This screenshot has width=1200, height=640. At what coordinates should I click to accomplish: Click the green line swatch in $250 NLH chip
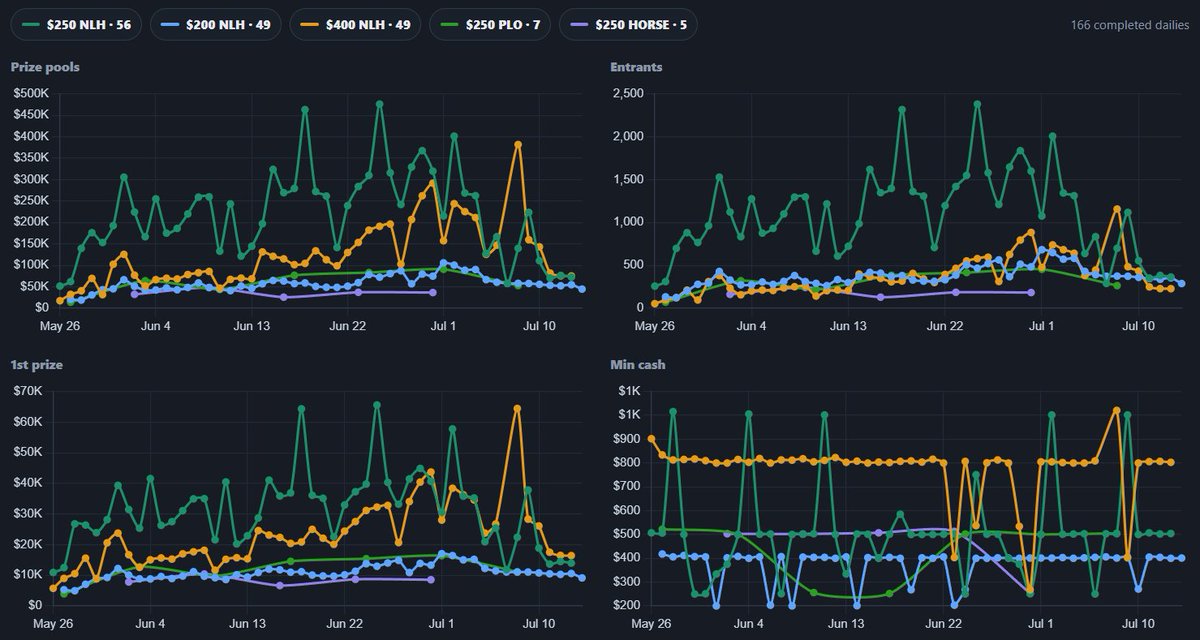(33, 24)
